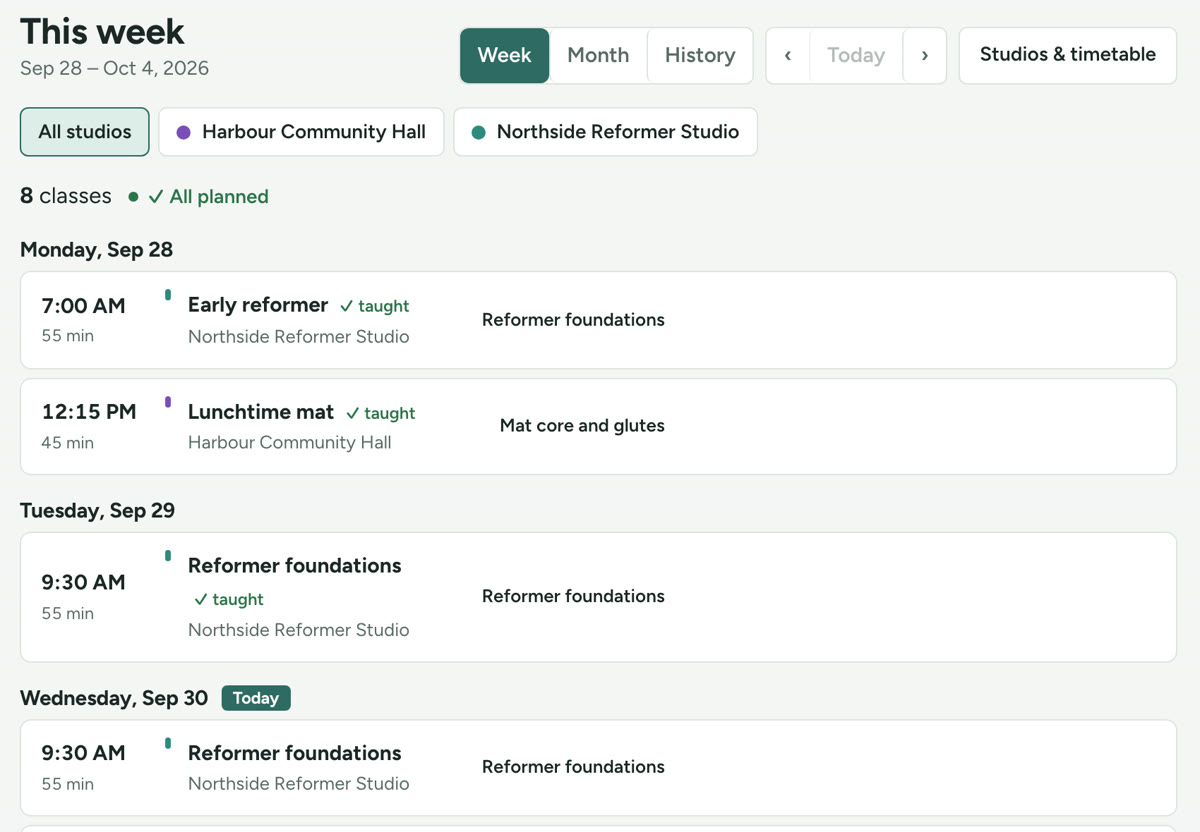The image size is (1200, 832).
Task: Show classes from All studios
Action: [85, 132]
